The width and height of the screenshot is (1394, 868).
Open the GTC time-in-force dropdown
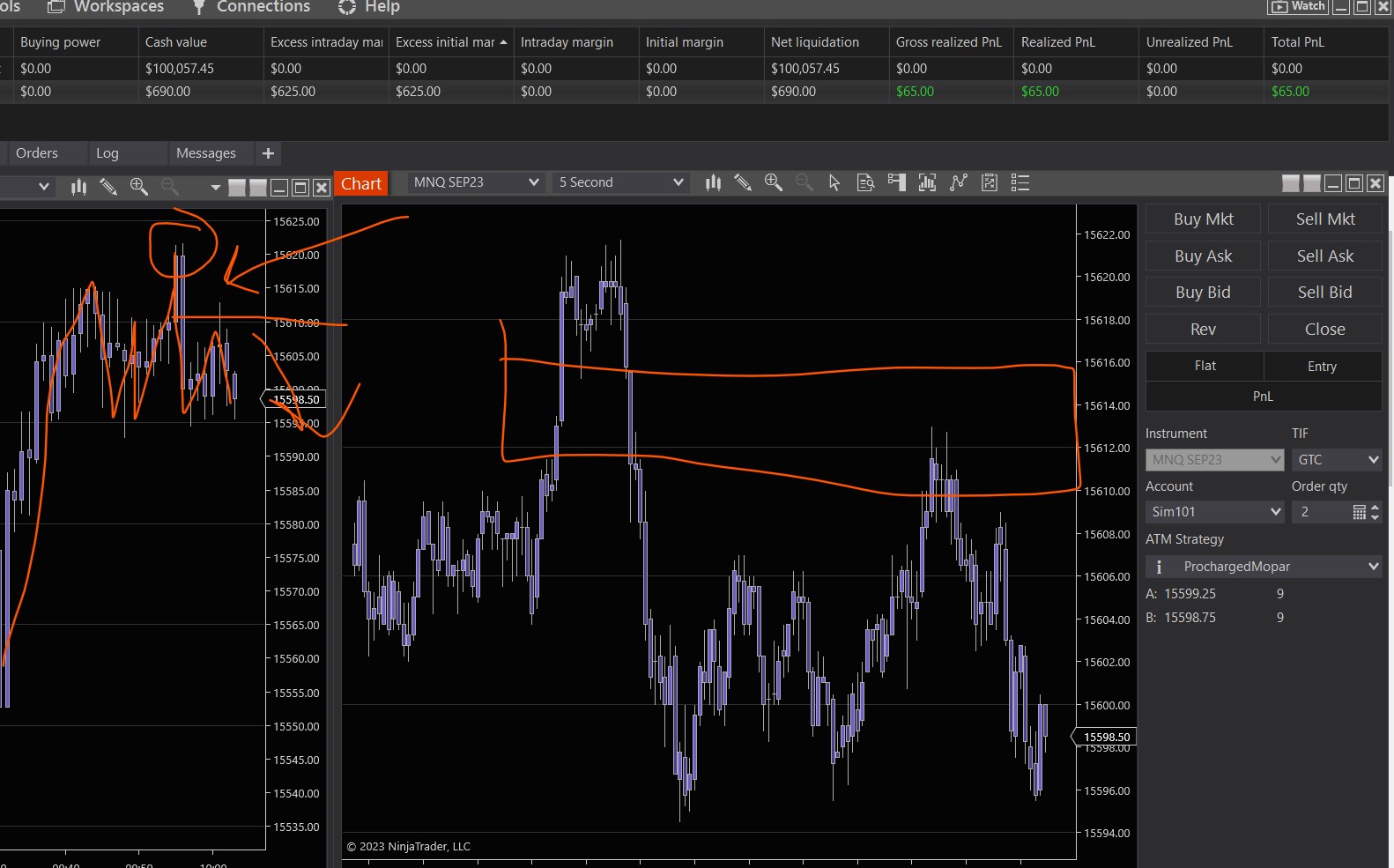coord(1337,460)
